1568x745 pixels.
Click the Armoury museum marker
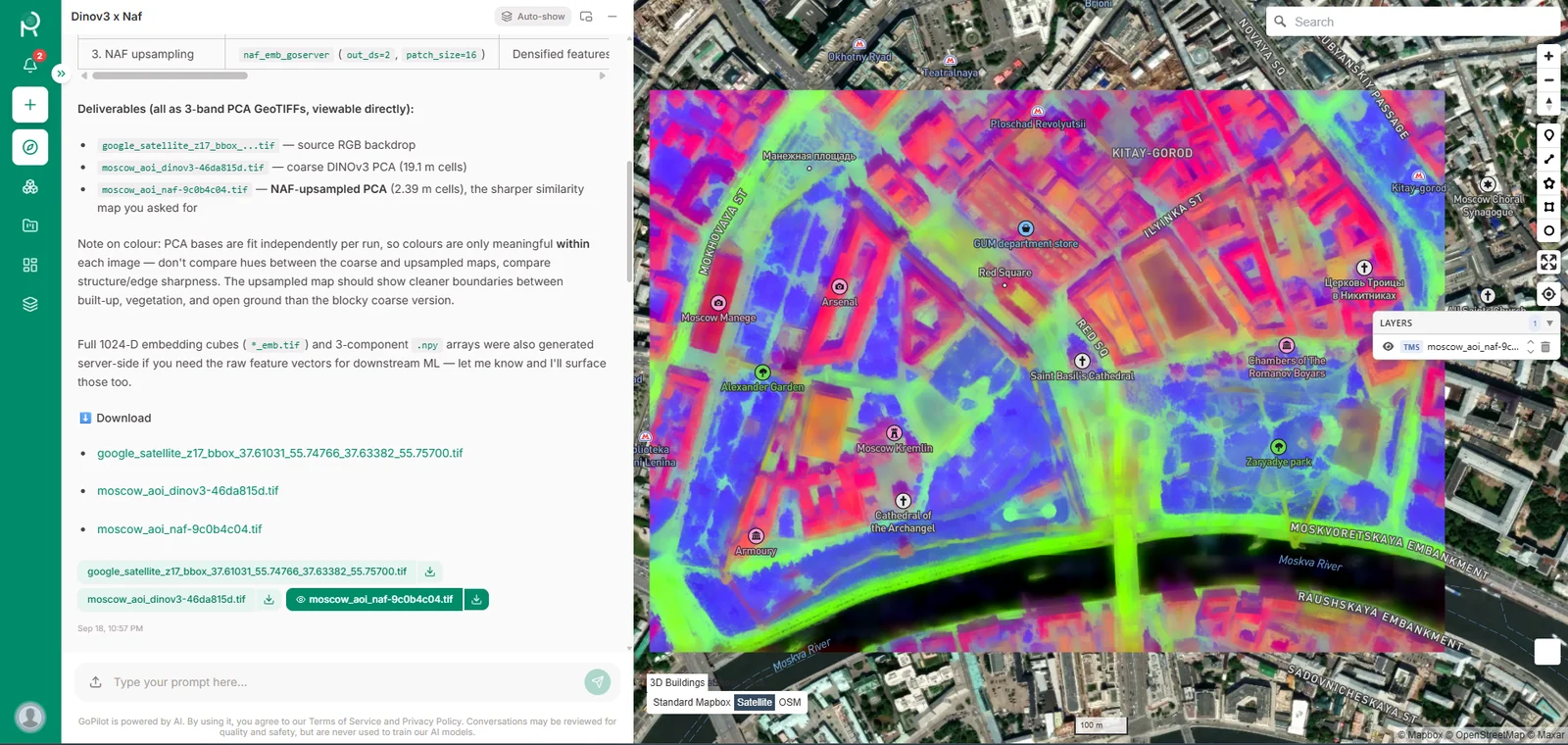[756, 536]
